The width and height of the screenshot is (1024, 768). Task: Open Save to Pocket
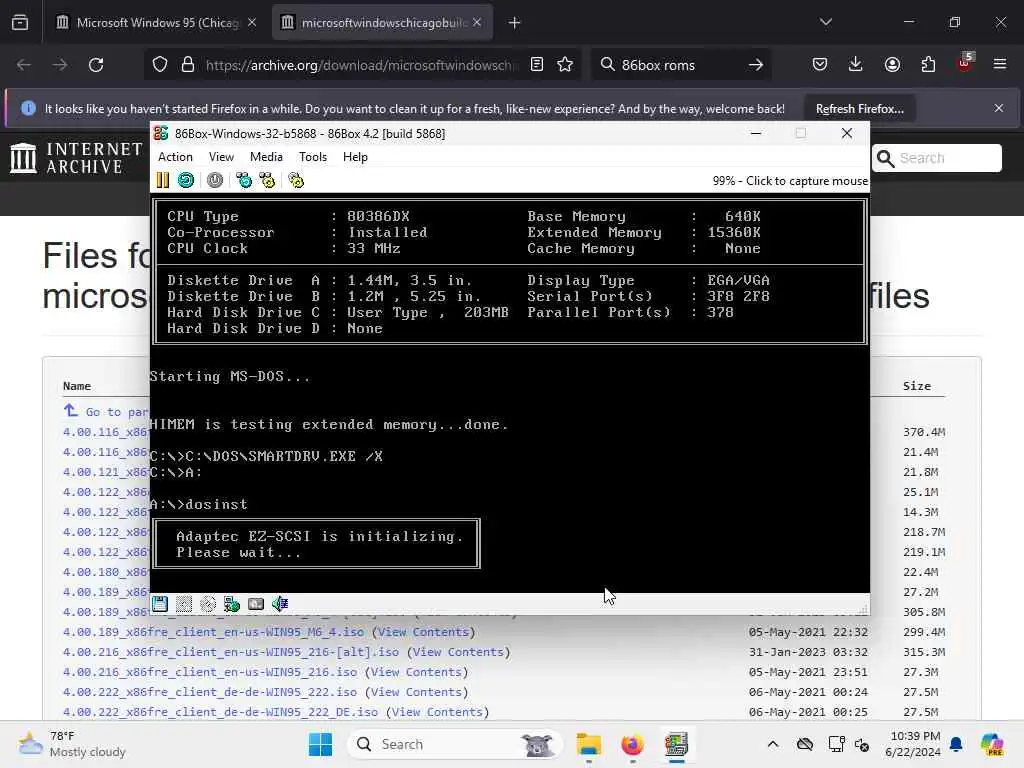(x=820, y=64)
